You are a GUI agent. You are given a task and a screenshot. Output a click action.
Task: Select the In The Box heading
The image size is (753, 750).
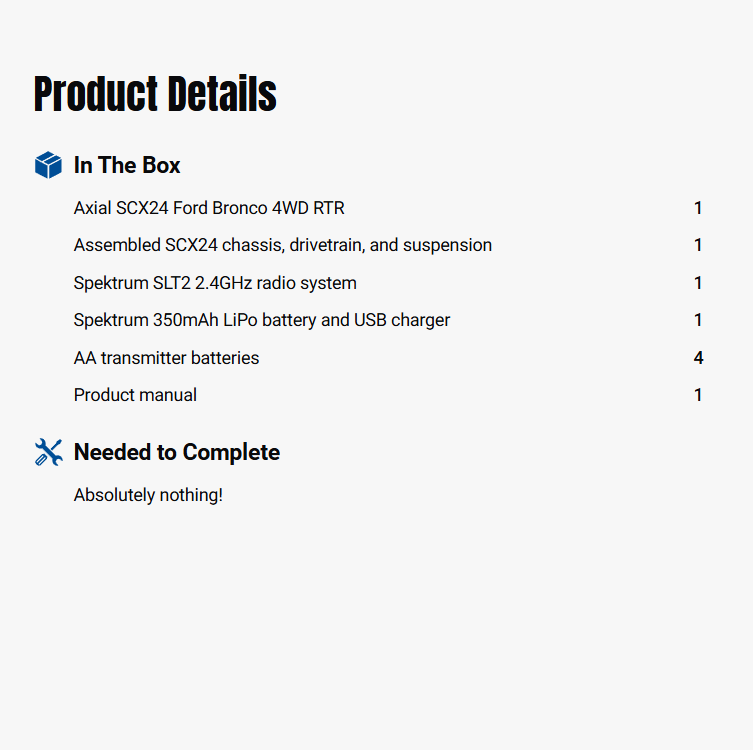[127, 165]
